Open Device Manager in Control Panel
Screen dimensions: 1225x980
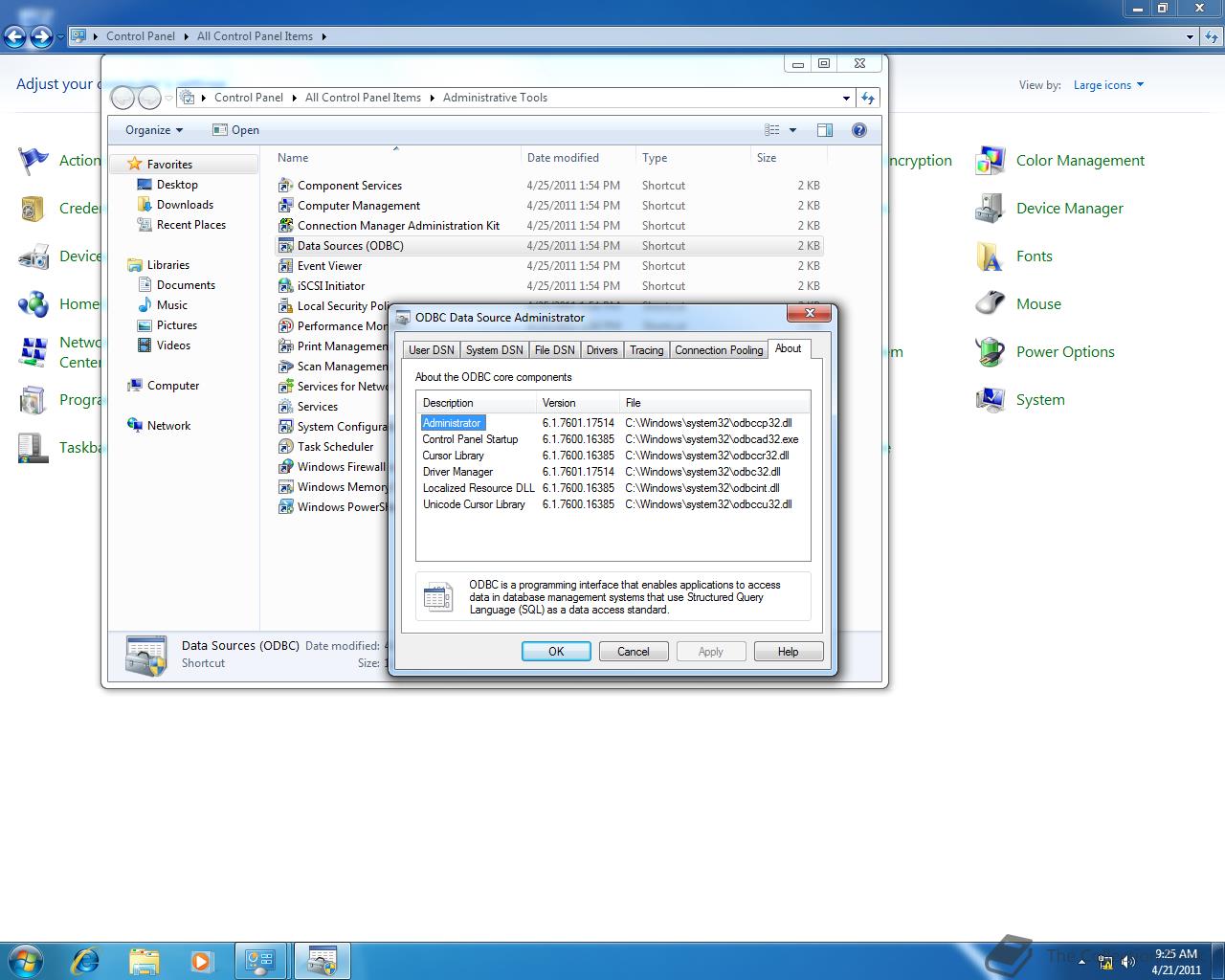[x=1070, y=209]
